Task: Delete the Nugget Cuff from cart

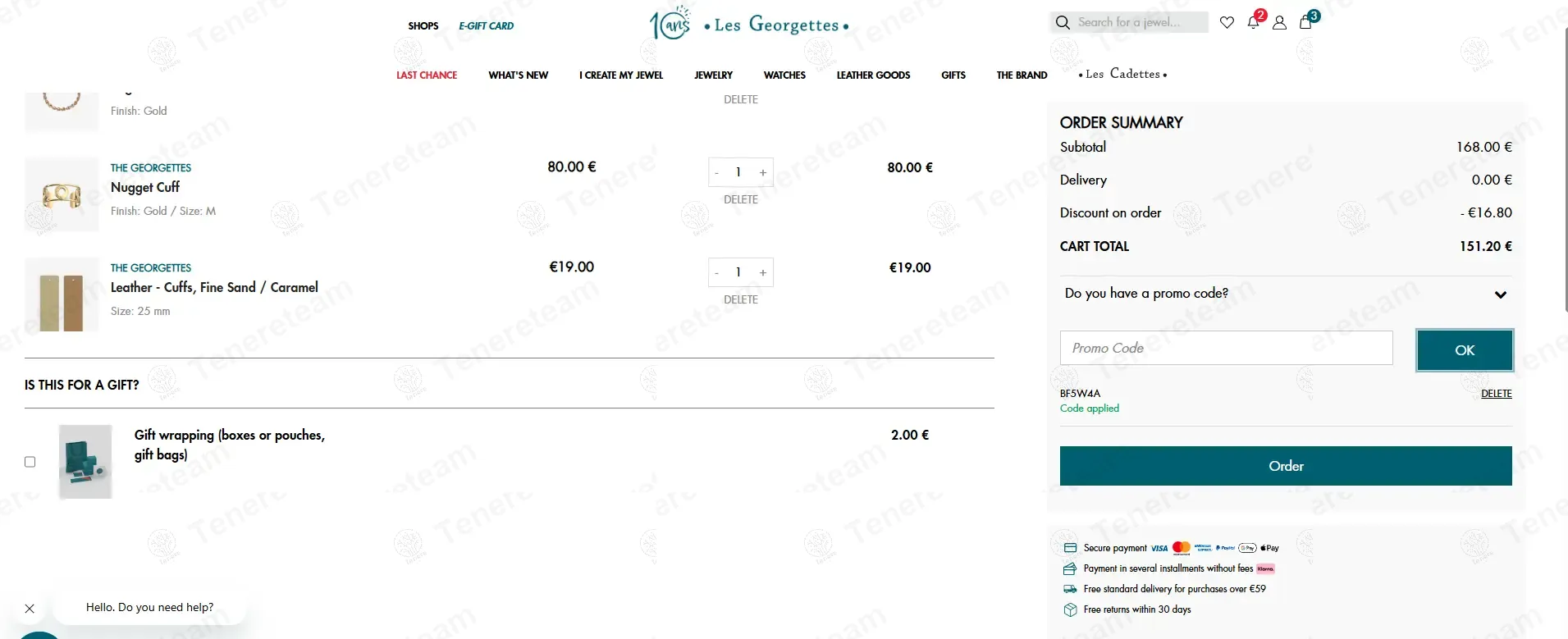Action: point(741,199)
